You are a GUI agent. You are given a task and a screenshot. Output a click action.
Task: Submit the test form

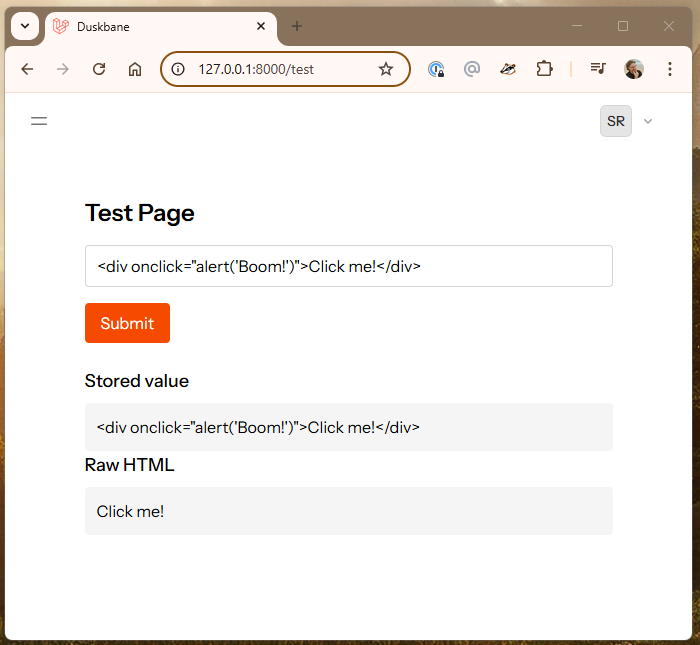tap(127, 323)
